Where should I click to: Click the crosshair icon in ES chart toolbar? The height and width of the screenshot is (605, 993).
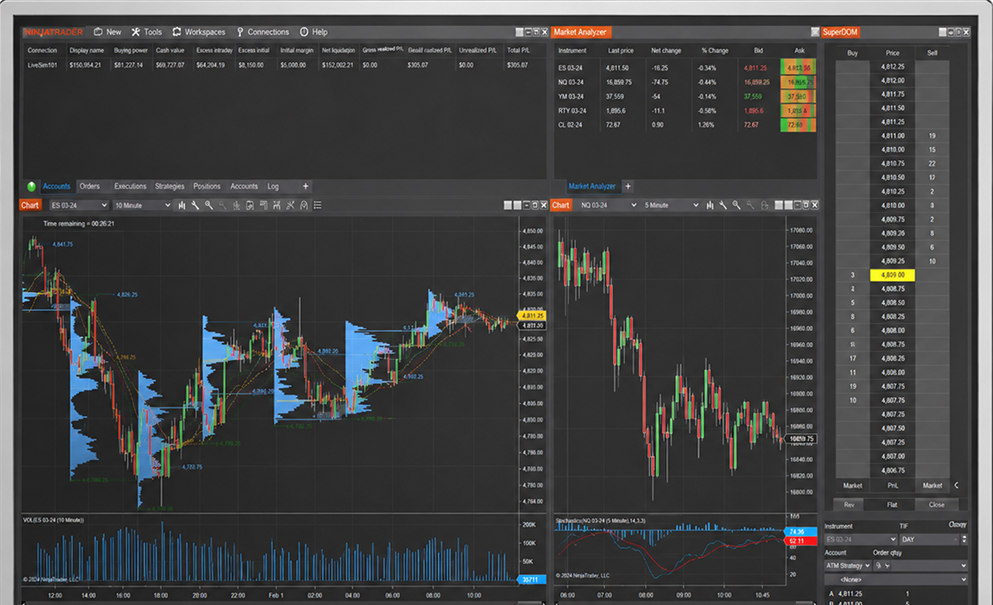236,205
